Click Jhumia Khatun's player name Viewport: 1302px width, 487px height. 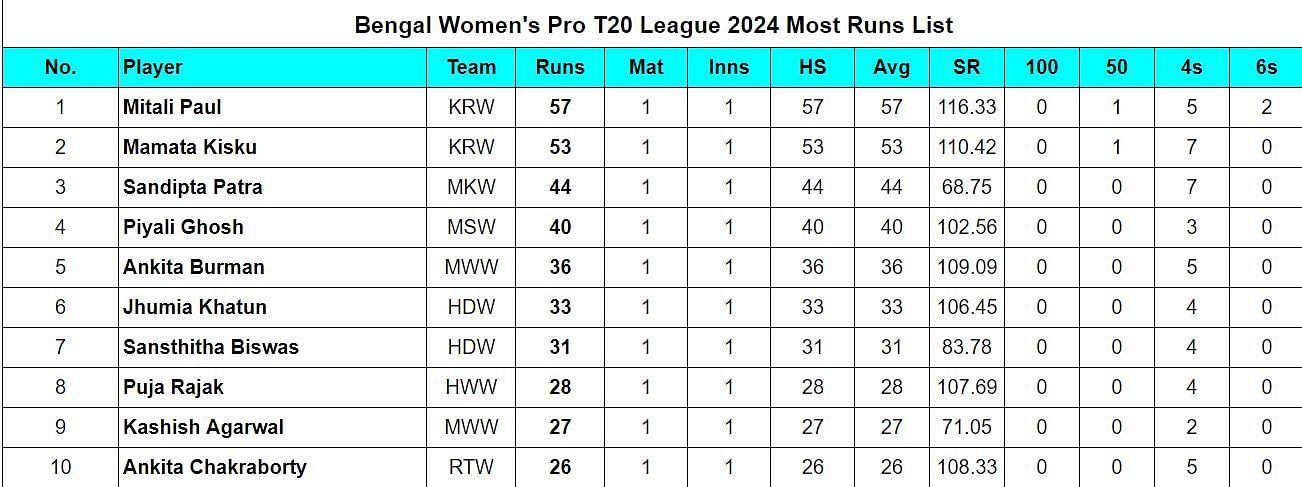tap(195, 307)
